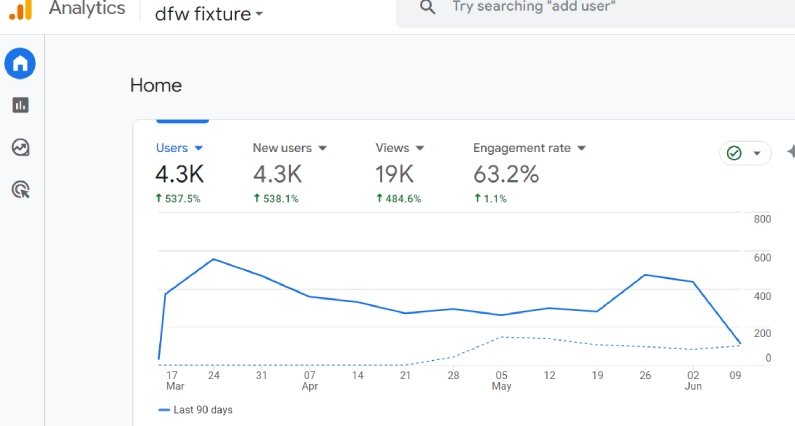The image size is (795, 426).
Task: Click the 17 Mar axis label
Action: (x=174, y=380)
